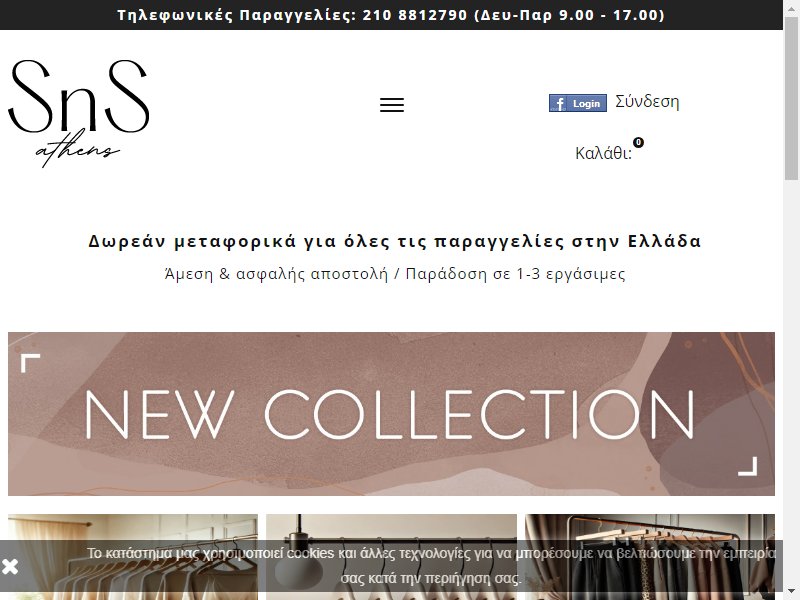Go home via the SnS athens logo
Image resolution: width=800 pixels, height=600 pixels.
coord(79,113)
